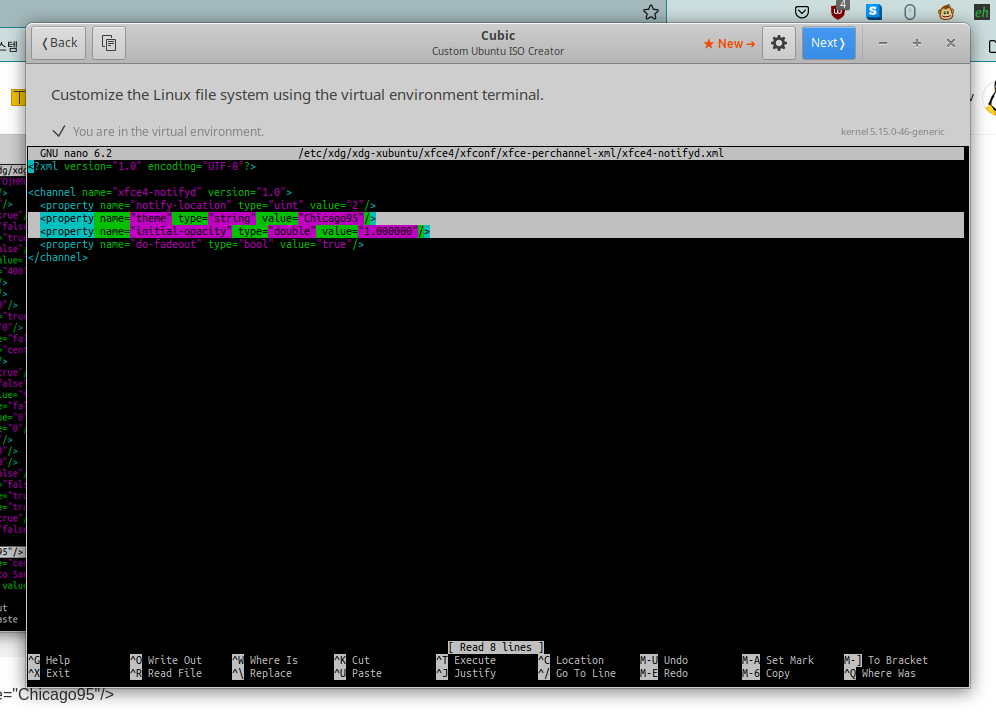The height and width of the screenshot is (717, 996).
Task: Click the xml version declaration line
Action: [142, 166]
